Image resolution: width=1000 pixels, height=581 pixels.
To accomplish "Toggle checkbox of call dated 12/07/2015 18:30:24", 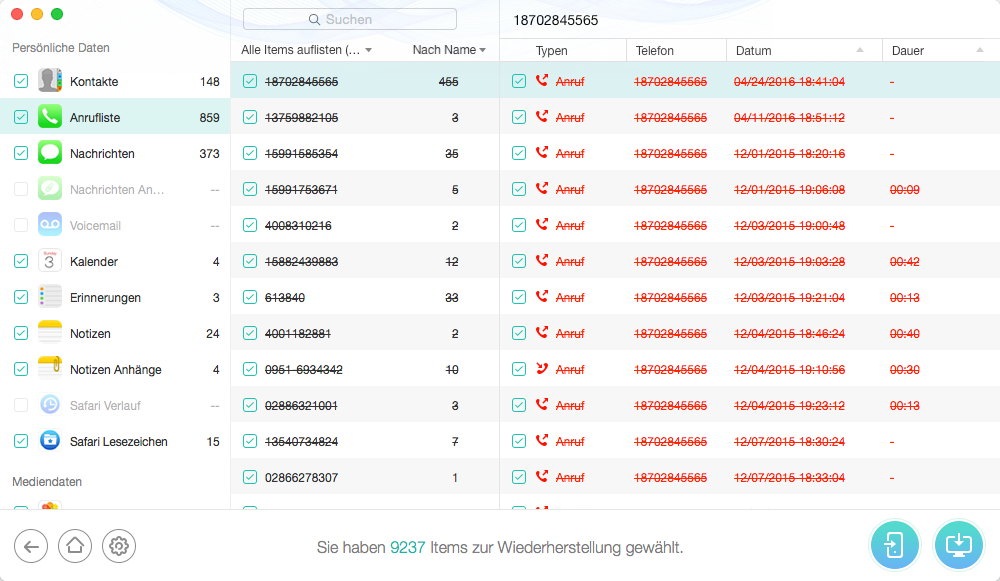I will 519,441.
